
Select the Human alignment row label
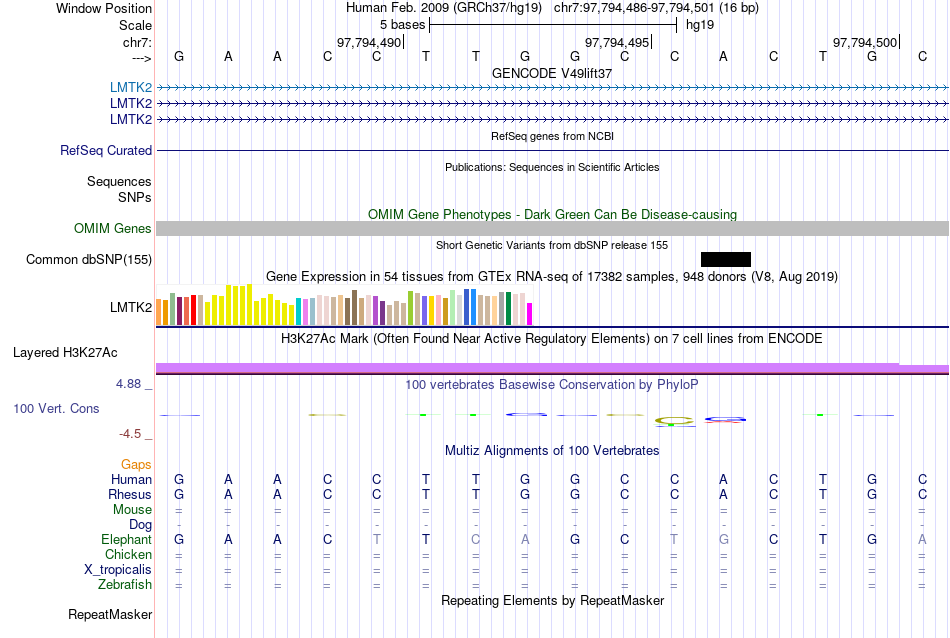131,479
